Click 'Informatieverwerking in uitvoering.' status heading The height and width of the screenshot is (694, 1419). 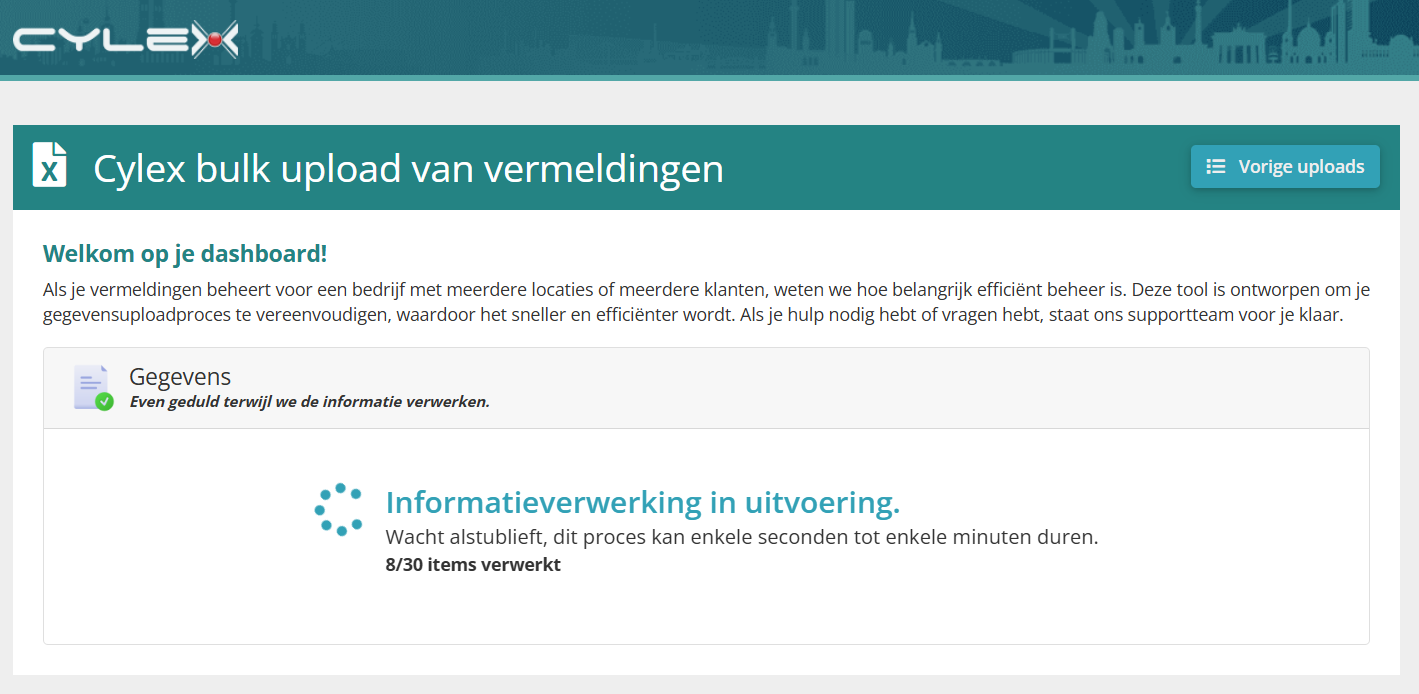[x=643, y=502]
